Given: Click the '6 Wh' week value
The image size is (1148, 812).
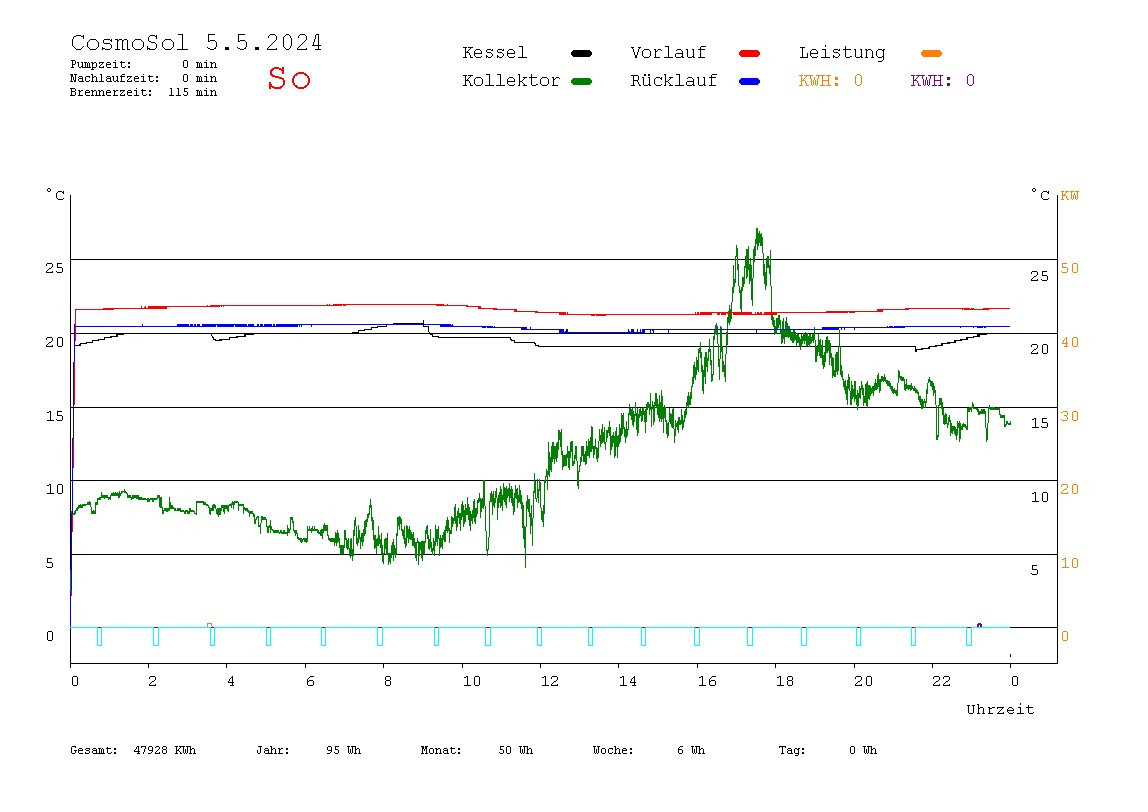Looking at the screenshot, I should (691, 750).
